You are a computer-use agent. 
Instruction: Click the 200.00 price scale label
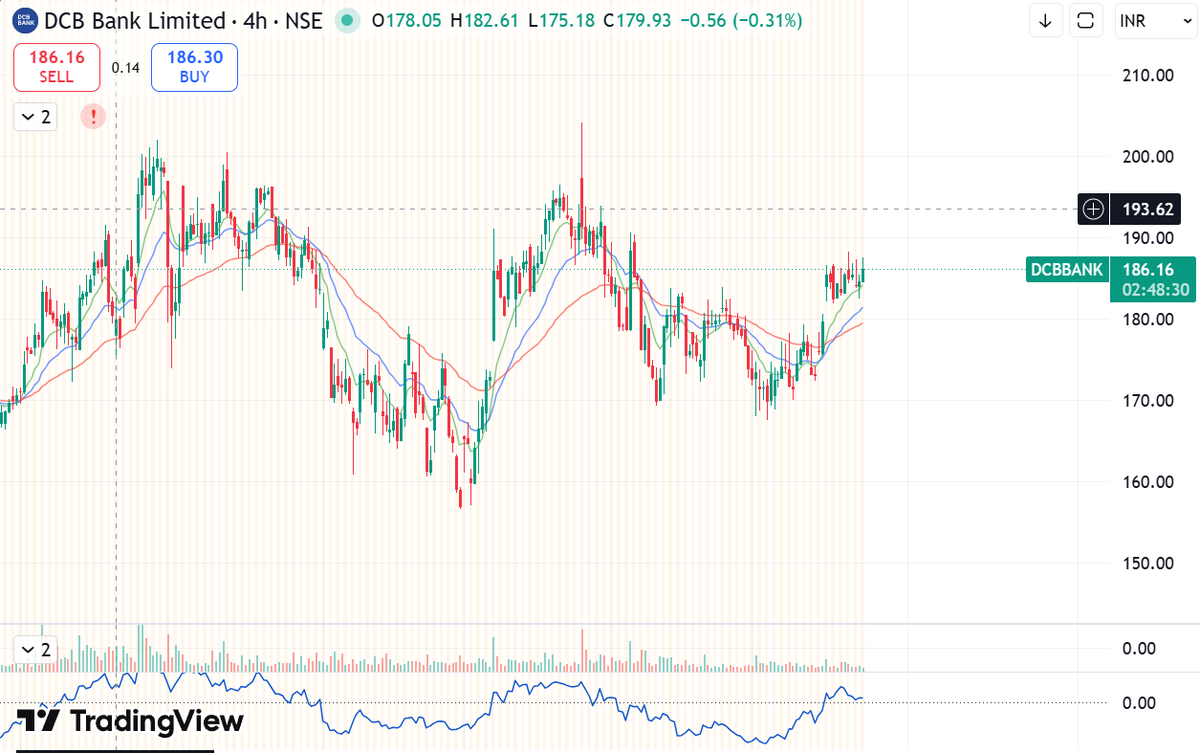1147,156
